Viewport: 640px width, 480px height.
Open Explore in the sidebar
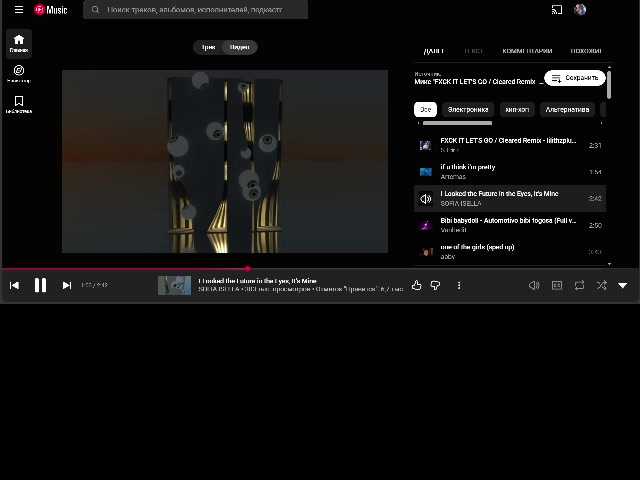[19, 74]
